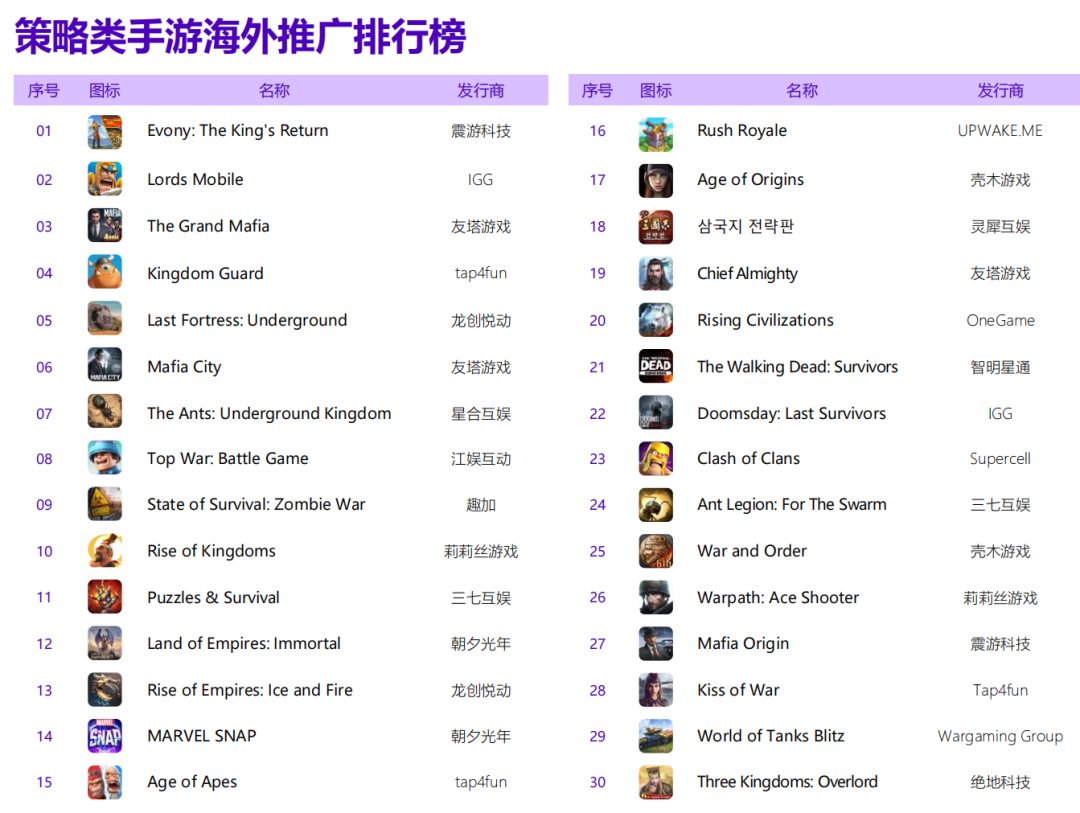Click the World of Tanks Blitz icon

(x=656, y=736)
